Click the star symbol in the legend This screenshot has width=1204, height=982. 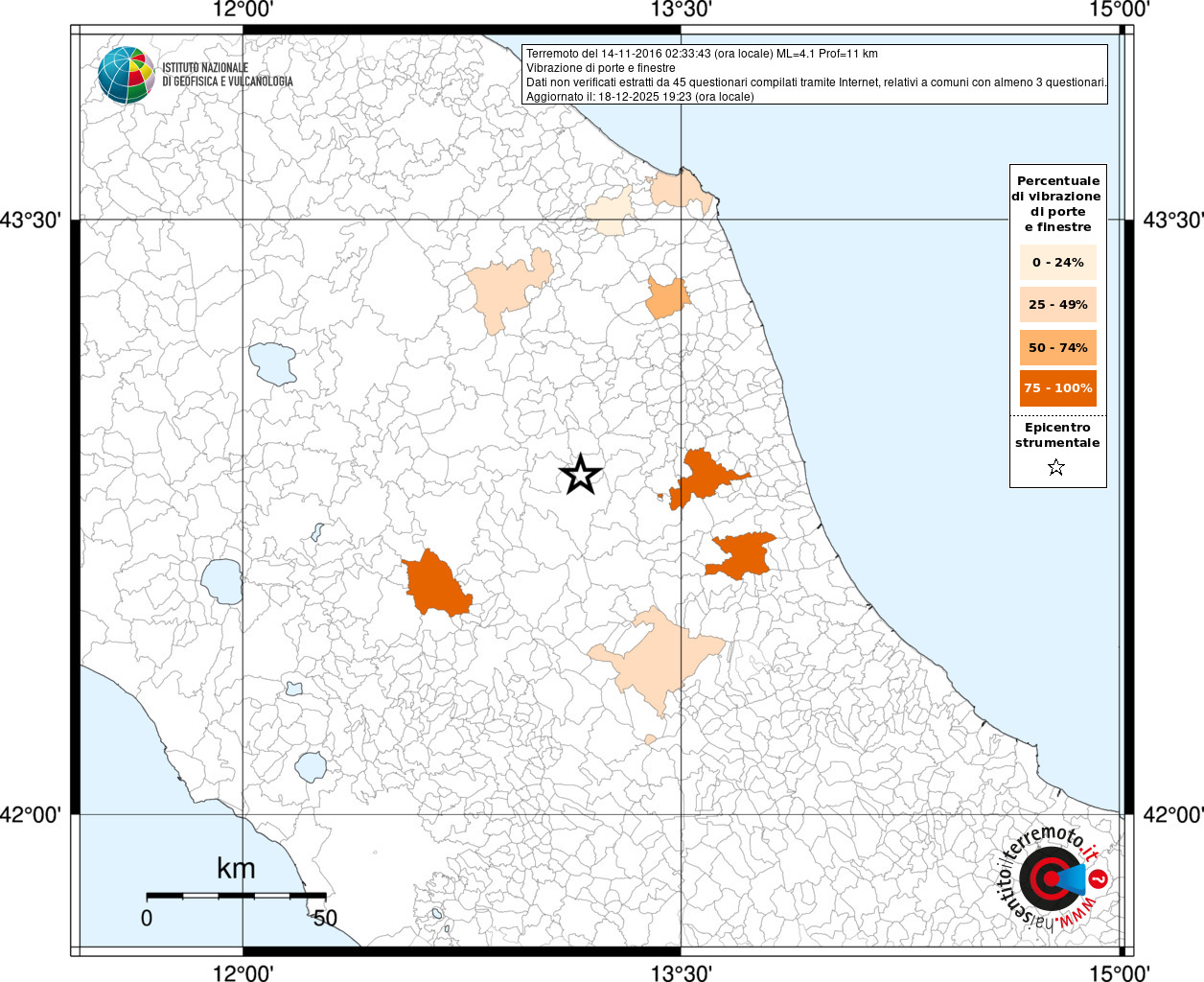click(1056, 468)
